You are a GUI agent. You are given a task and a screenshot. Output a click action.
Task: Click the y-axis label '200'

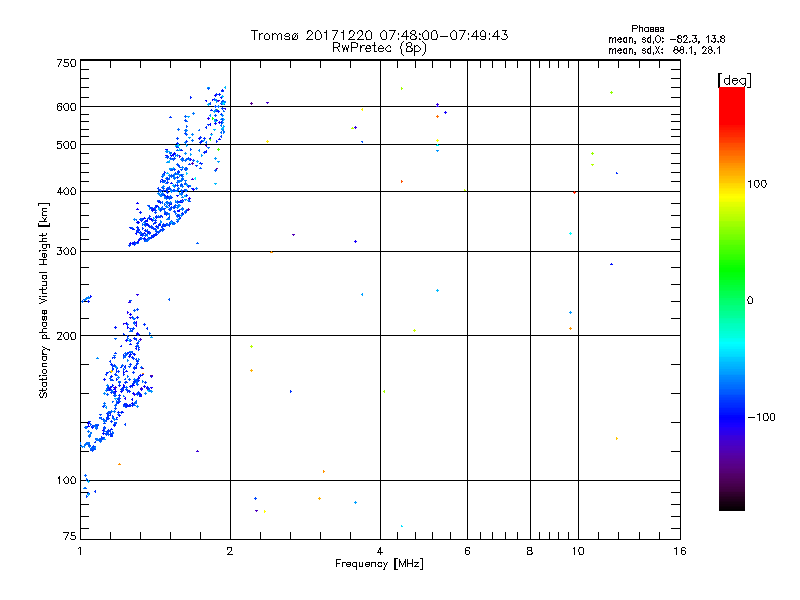coord(66,336)
